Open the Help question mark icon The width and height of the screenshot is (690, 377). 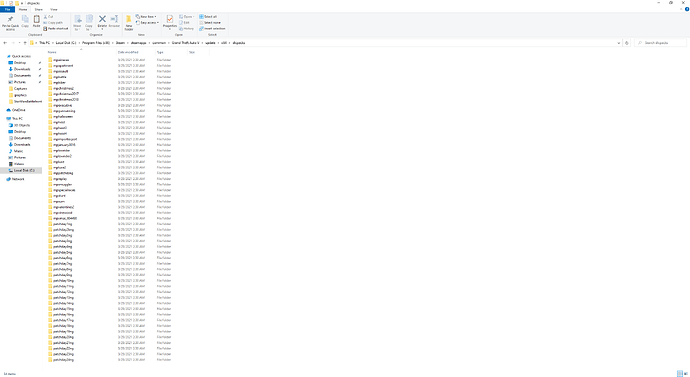[686, 9]
